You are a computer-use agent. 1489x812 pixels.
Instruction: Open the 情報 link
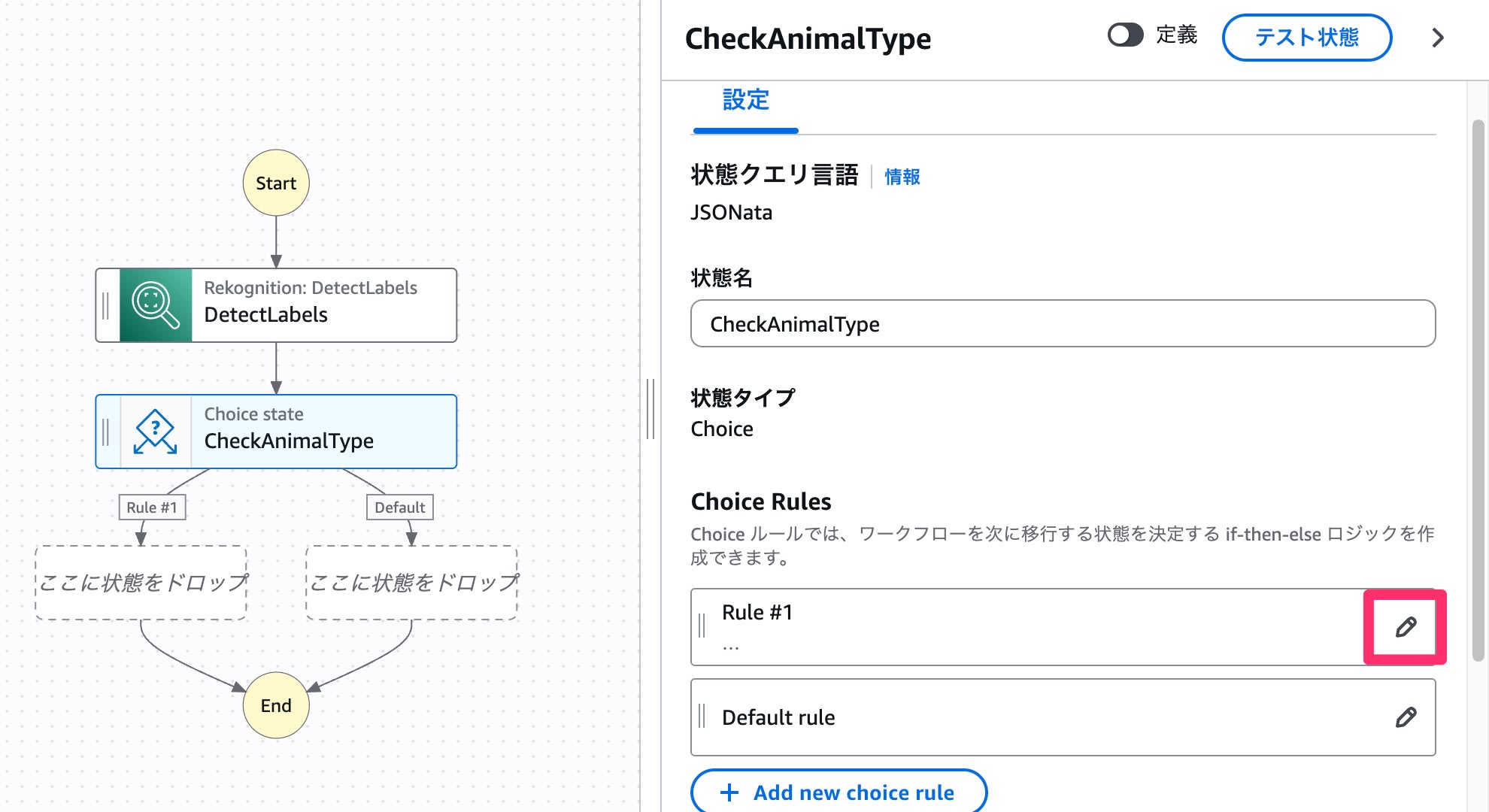pos(902,177)
